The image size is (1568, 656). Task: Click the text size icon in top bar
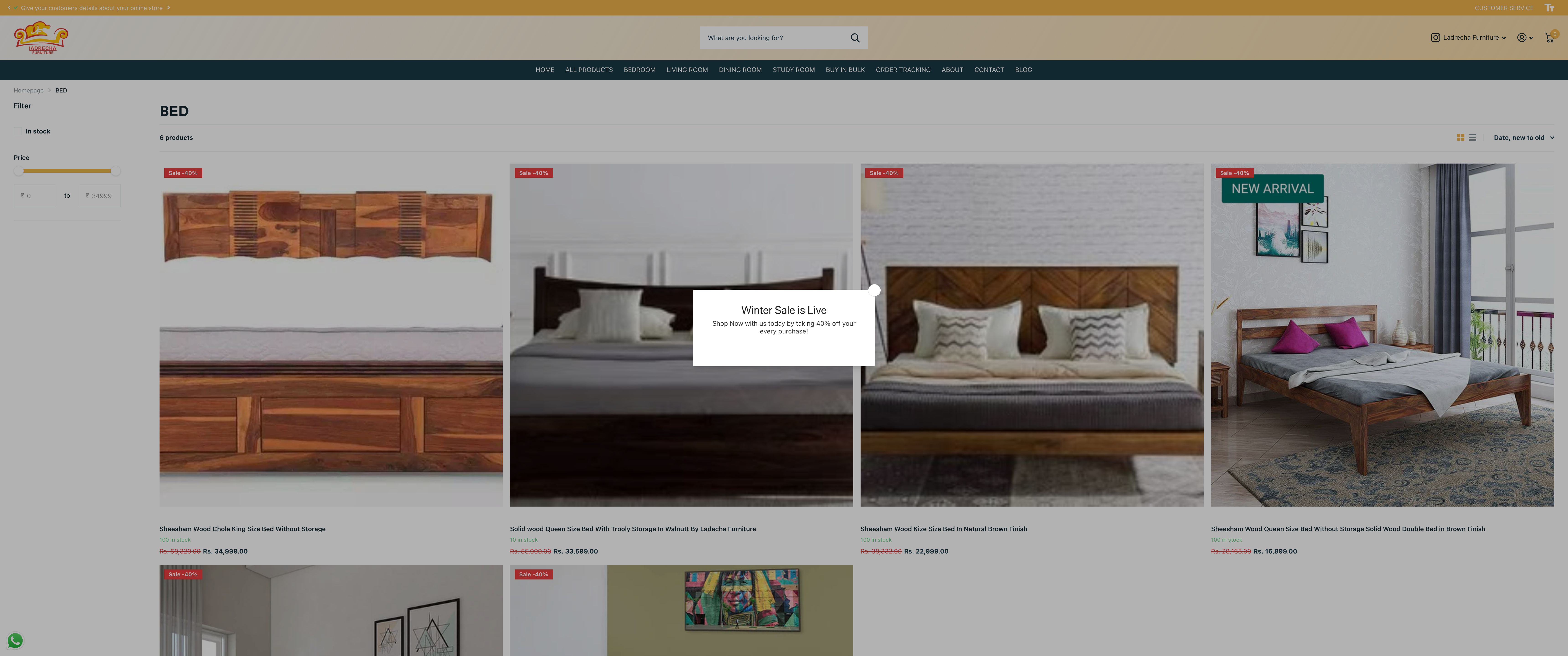[x=1549, y=8]
